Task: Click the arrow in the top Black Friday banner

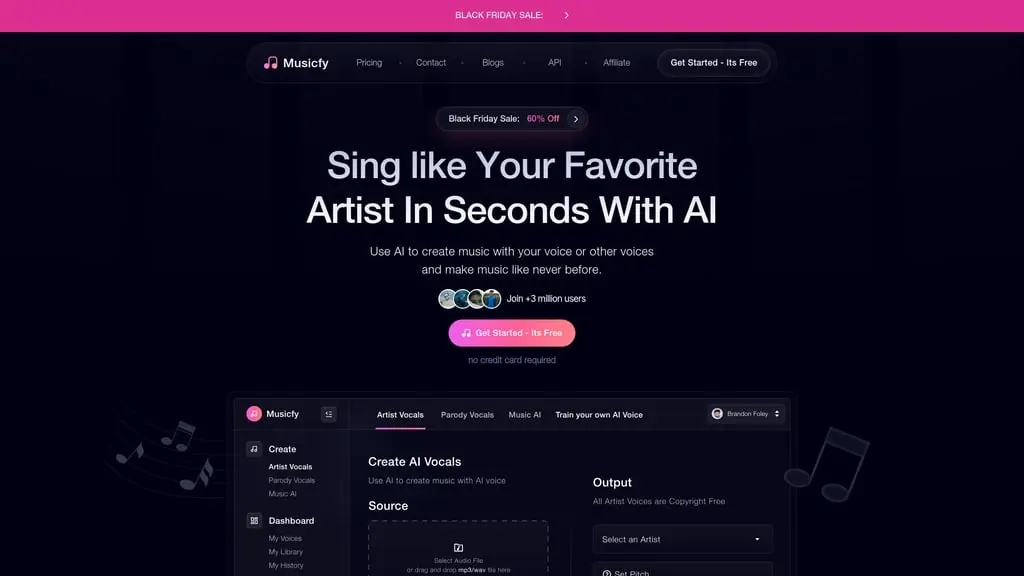Action: (566, 15)
